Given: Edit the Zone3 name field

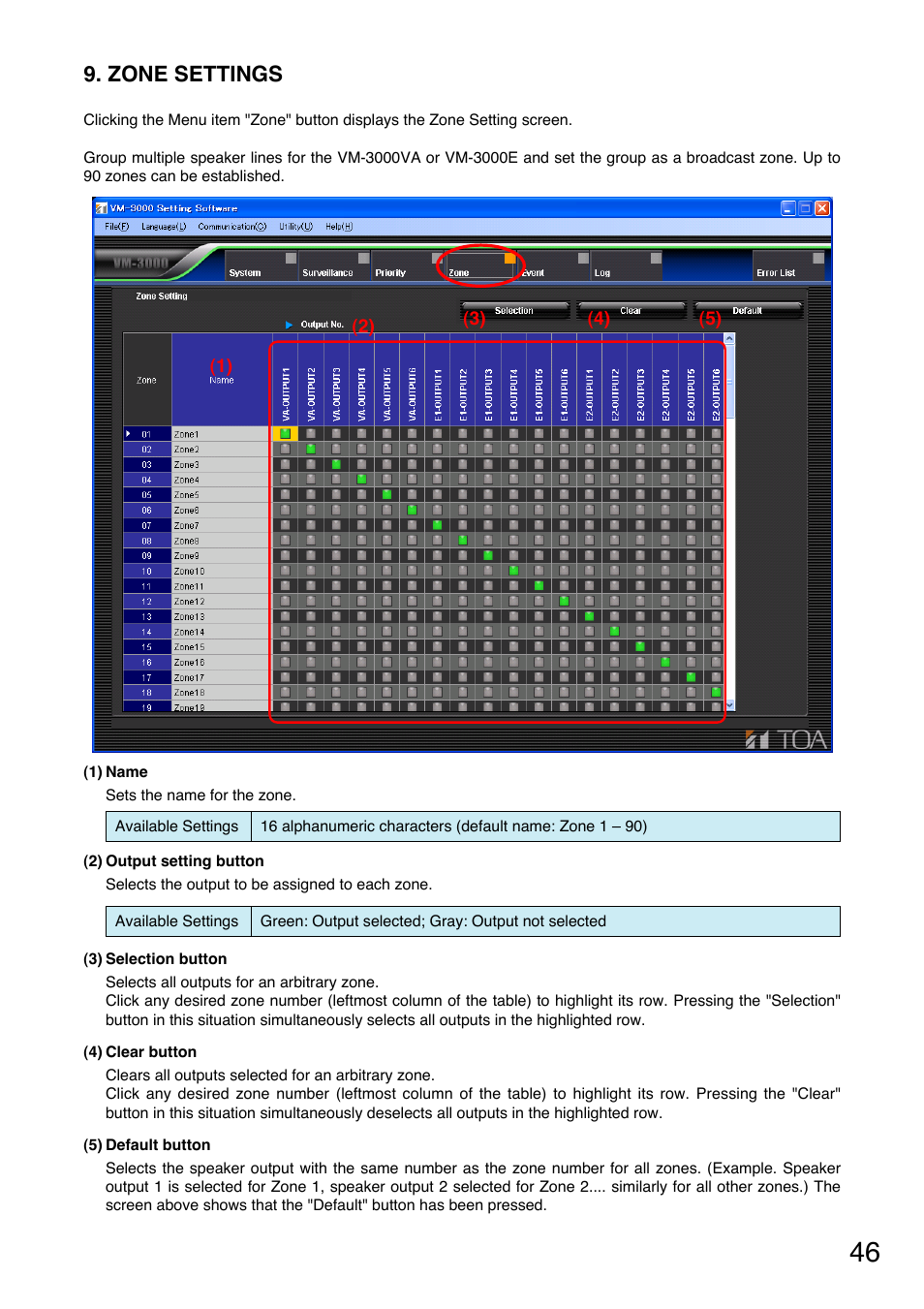Looking at the screenshot, I should (222, 464).
